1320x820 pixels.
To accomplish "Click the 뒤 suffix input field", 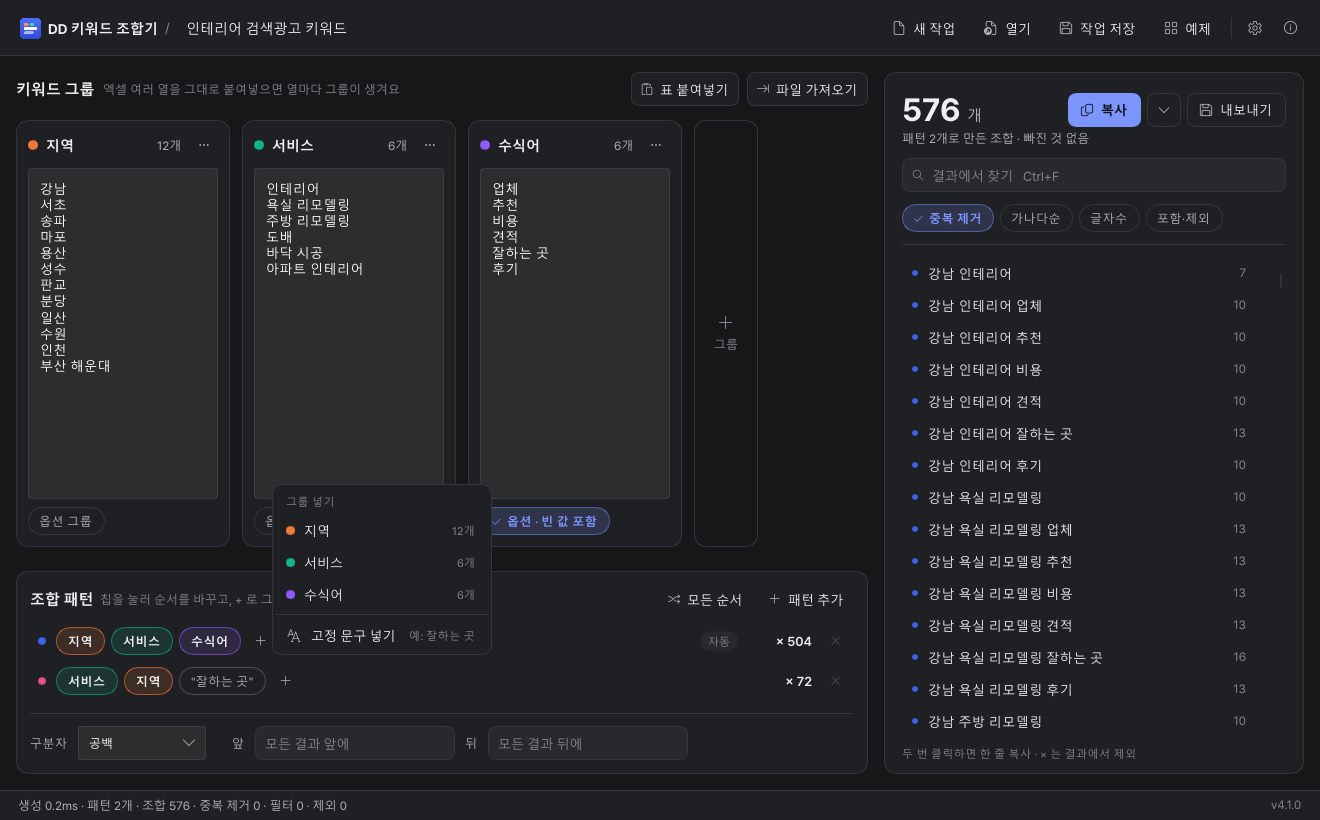I will click(588, 743).
